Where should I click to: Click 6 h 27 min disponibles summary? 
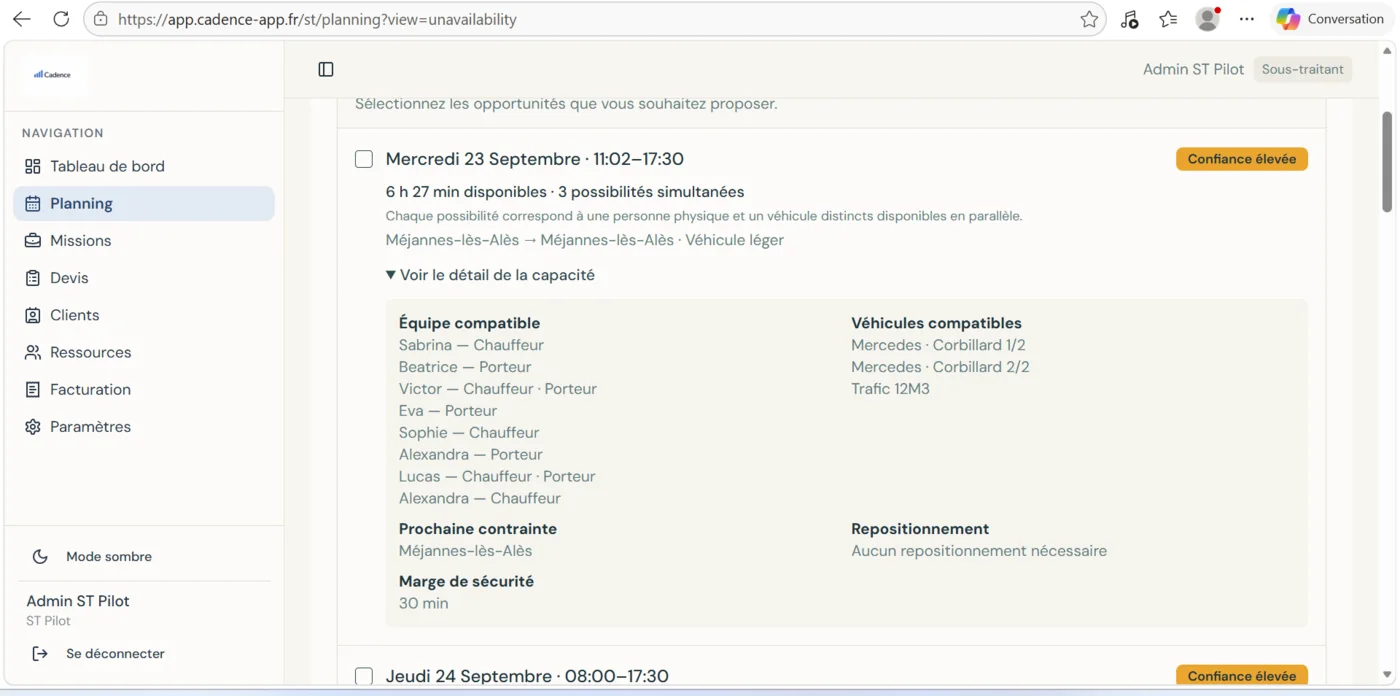(565, 192)
